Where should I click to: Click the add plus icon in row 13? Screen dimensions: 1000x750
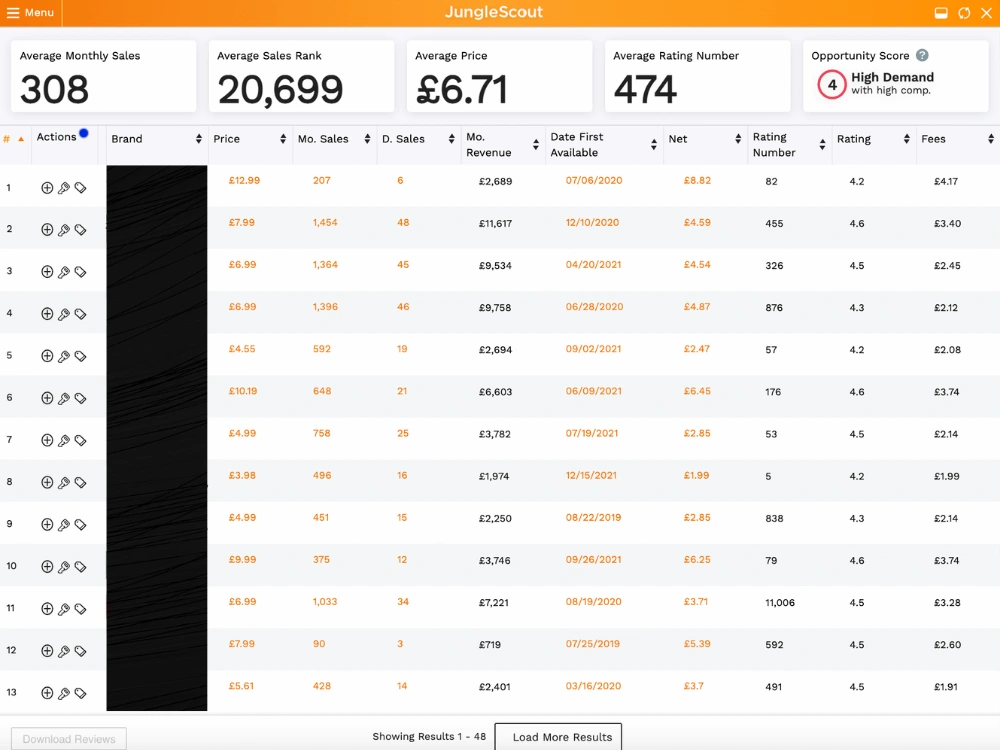pyautogui.click(x=47, y=693)
